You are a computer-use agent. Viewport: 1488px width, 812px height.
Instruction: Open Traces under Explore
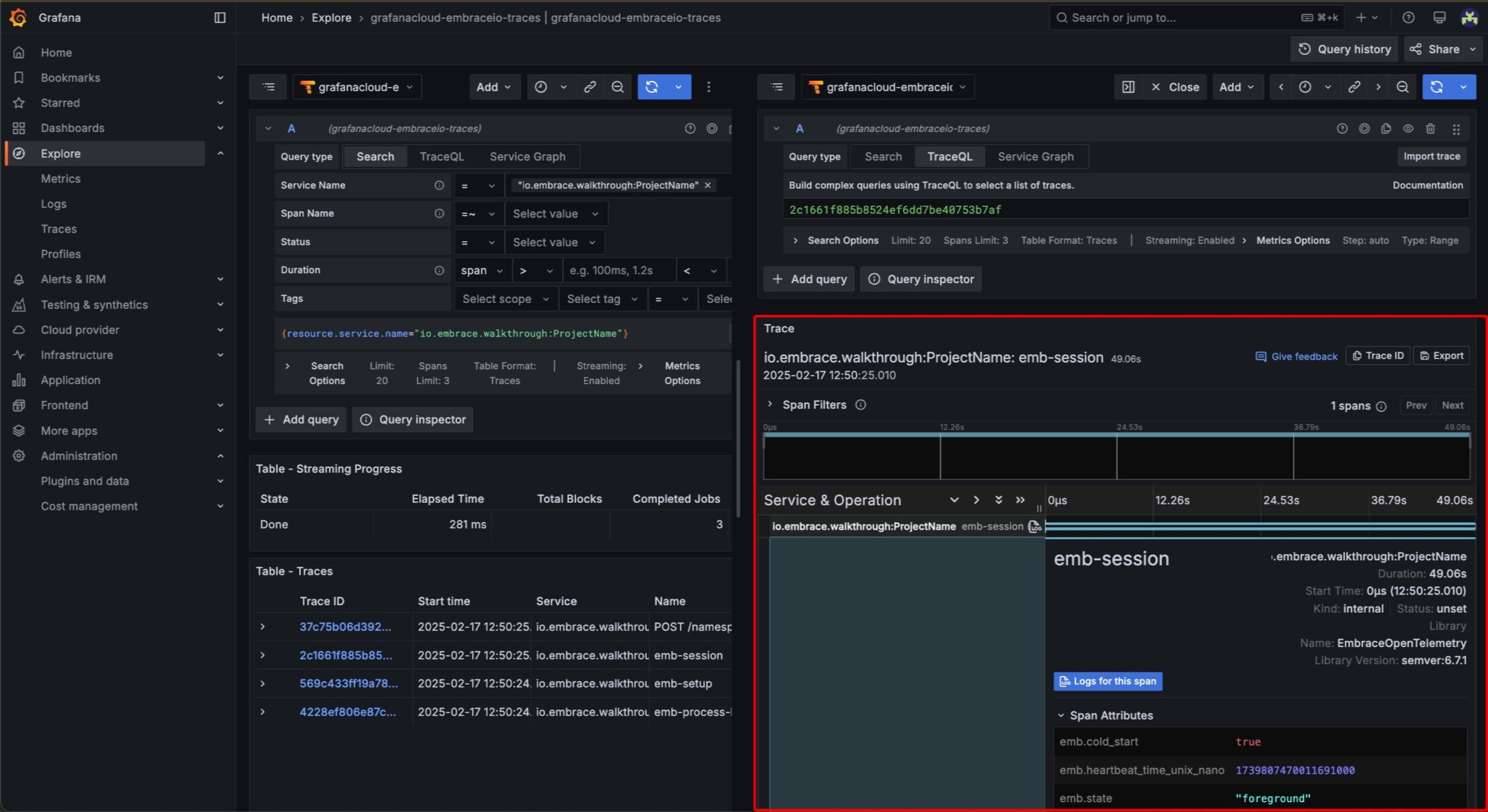click(x=59, y=229)
